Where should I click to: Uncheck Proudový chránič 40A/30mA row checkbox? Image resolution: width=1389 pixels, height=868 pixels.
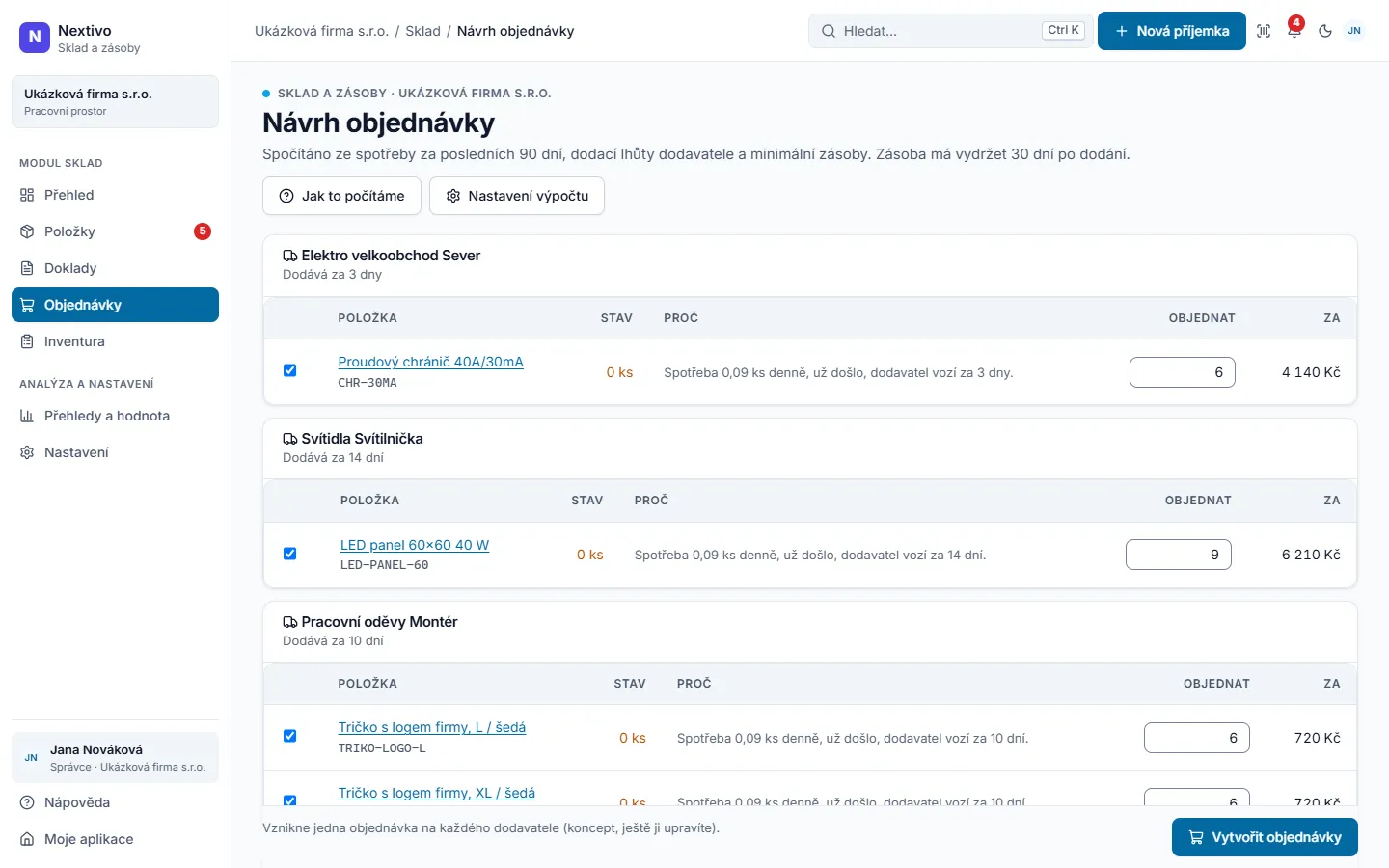pos(289,370)
